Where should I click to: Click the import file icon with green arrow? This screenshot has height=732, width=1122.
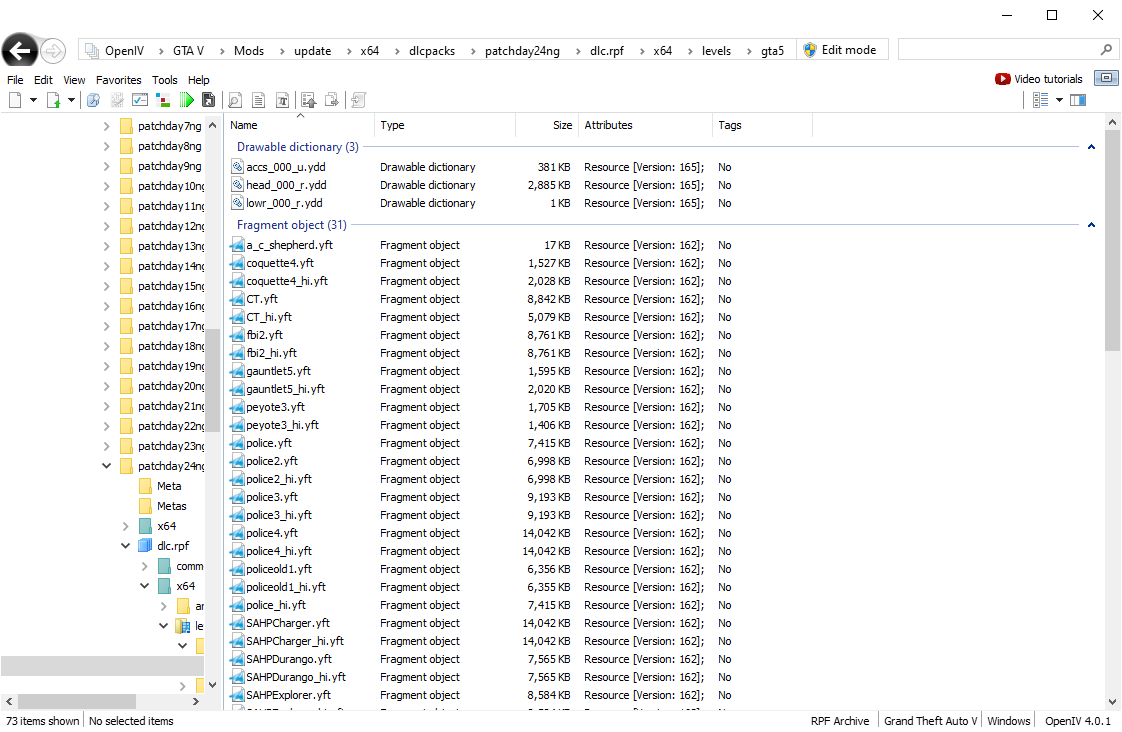click(54, 100)
